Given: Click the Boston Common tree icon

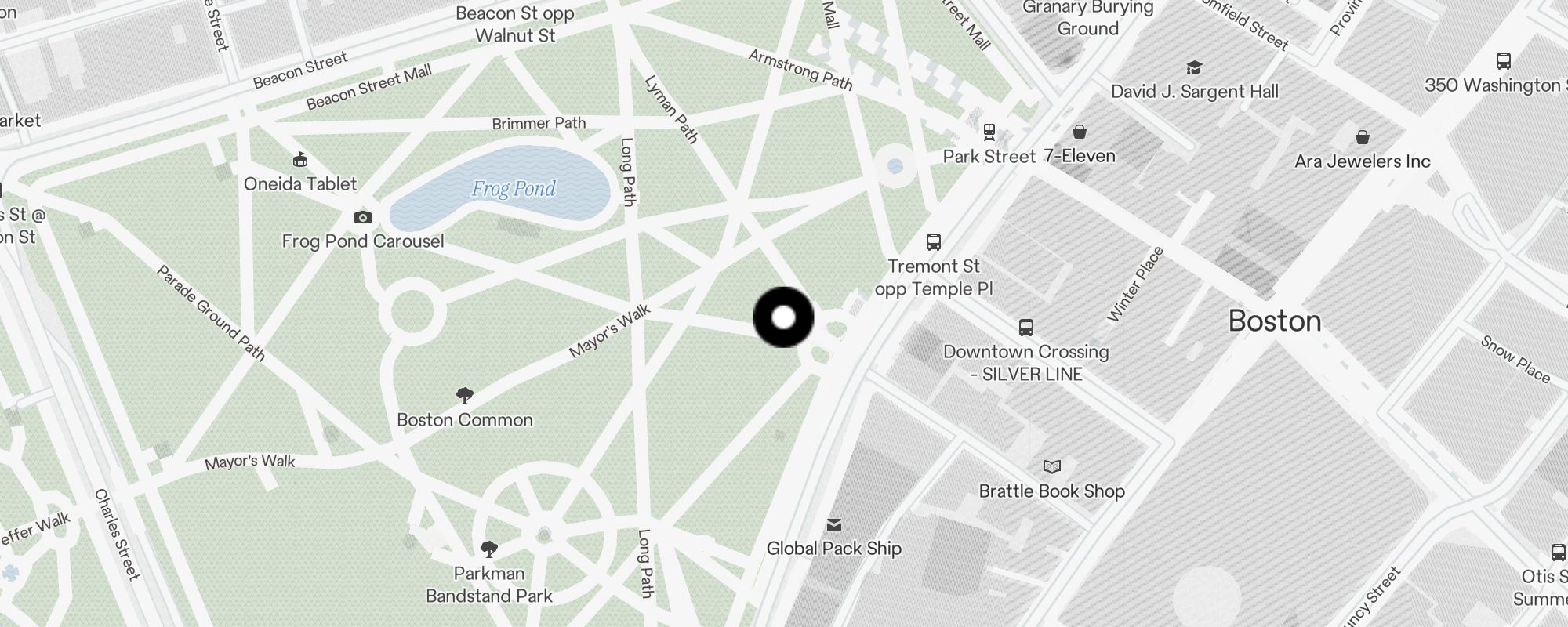Looking at the screenshot, I should pos(465,395).
